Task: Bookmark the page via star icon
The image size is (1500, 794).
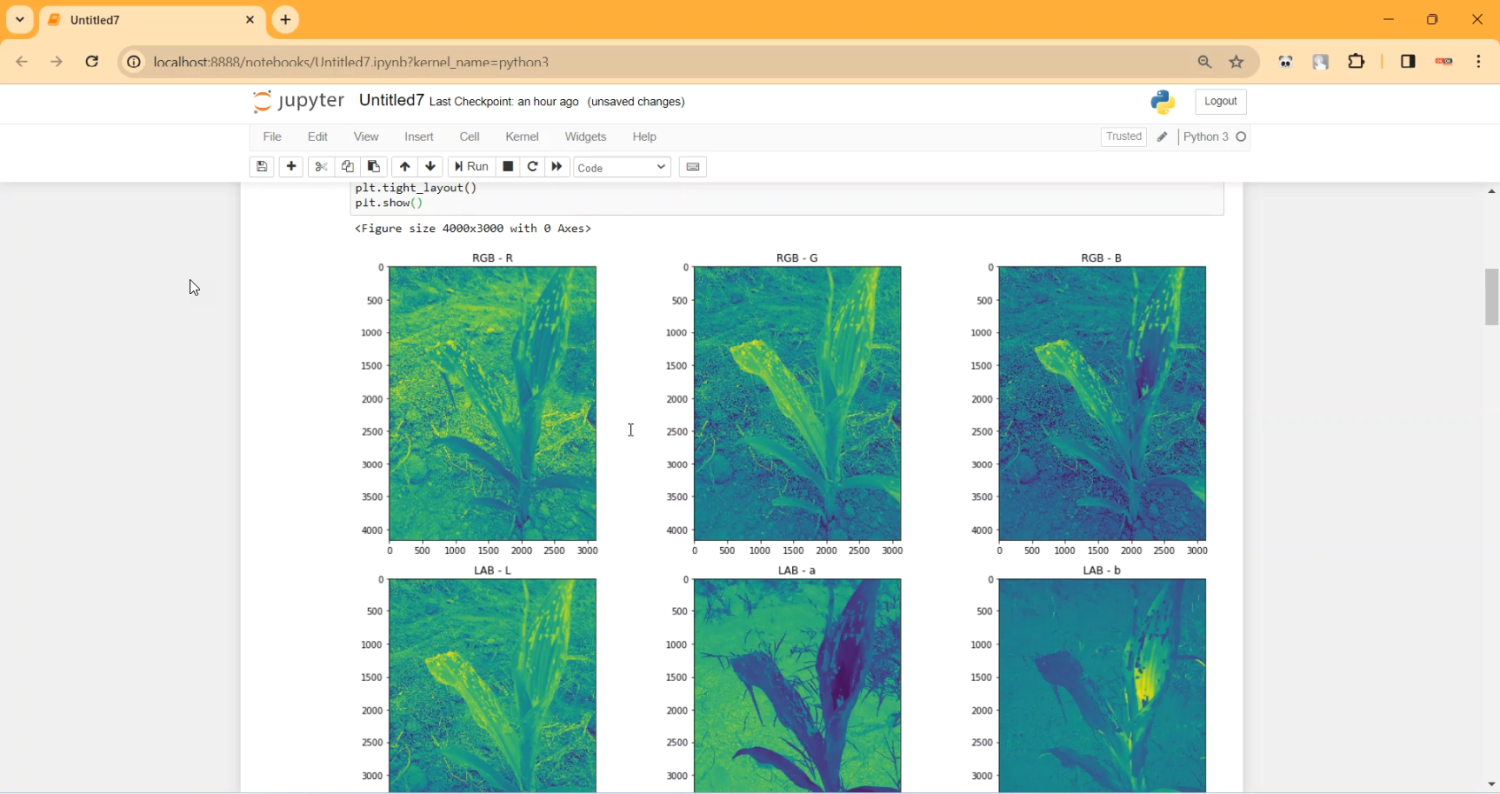Action: 1236,61
